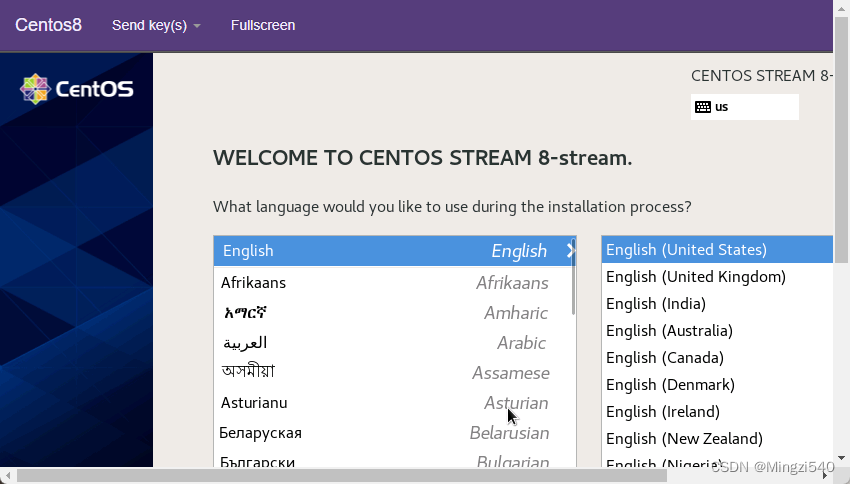Choose English (United States) locale
This screenshot has height=484, width=850.
pyautogui.click(x=717, y=249)
